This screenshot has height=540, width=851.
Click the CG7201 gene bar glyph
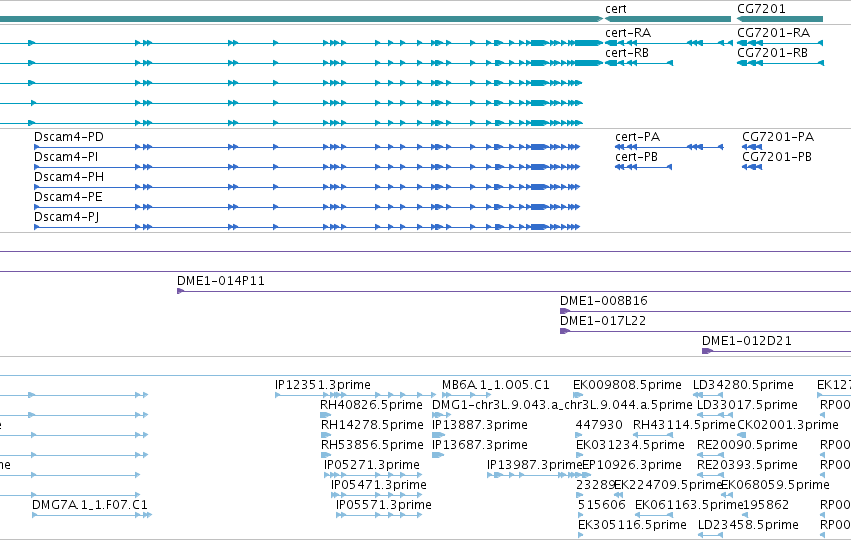point(780,19)
